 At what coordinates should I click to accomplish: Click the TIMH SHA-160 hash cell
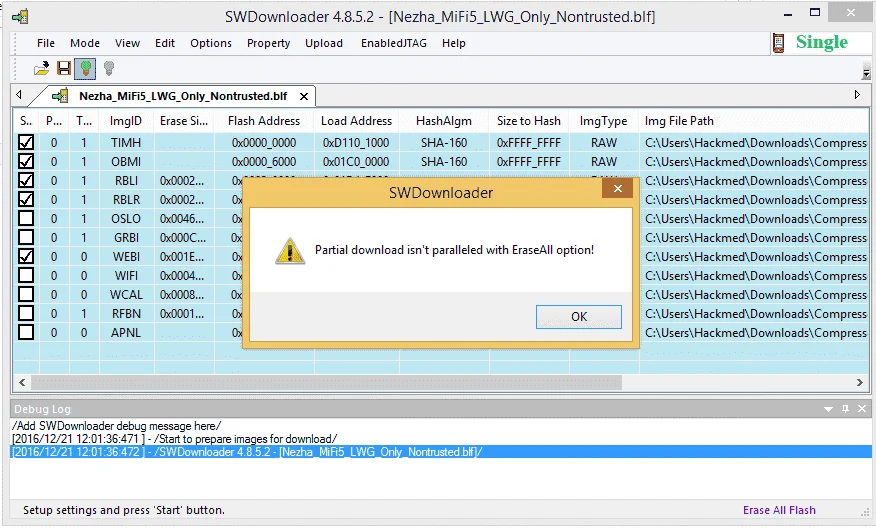pyautogui.click(x=444, y=142)
